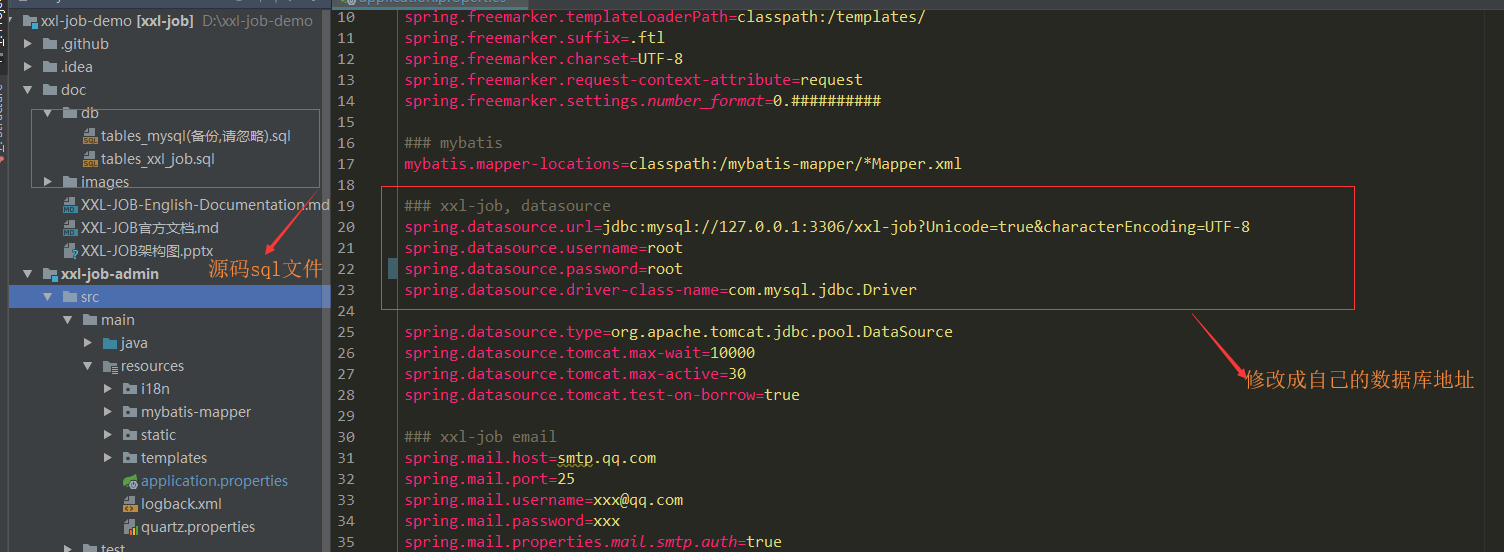Screen dimensions: 1504x552
Task: Select the mybatis-mapper folder name
Action: pos(196,412)
